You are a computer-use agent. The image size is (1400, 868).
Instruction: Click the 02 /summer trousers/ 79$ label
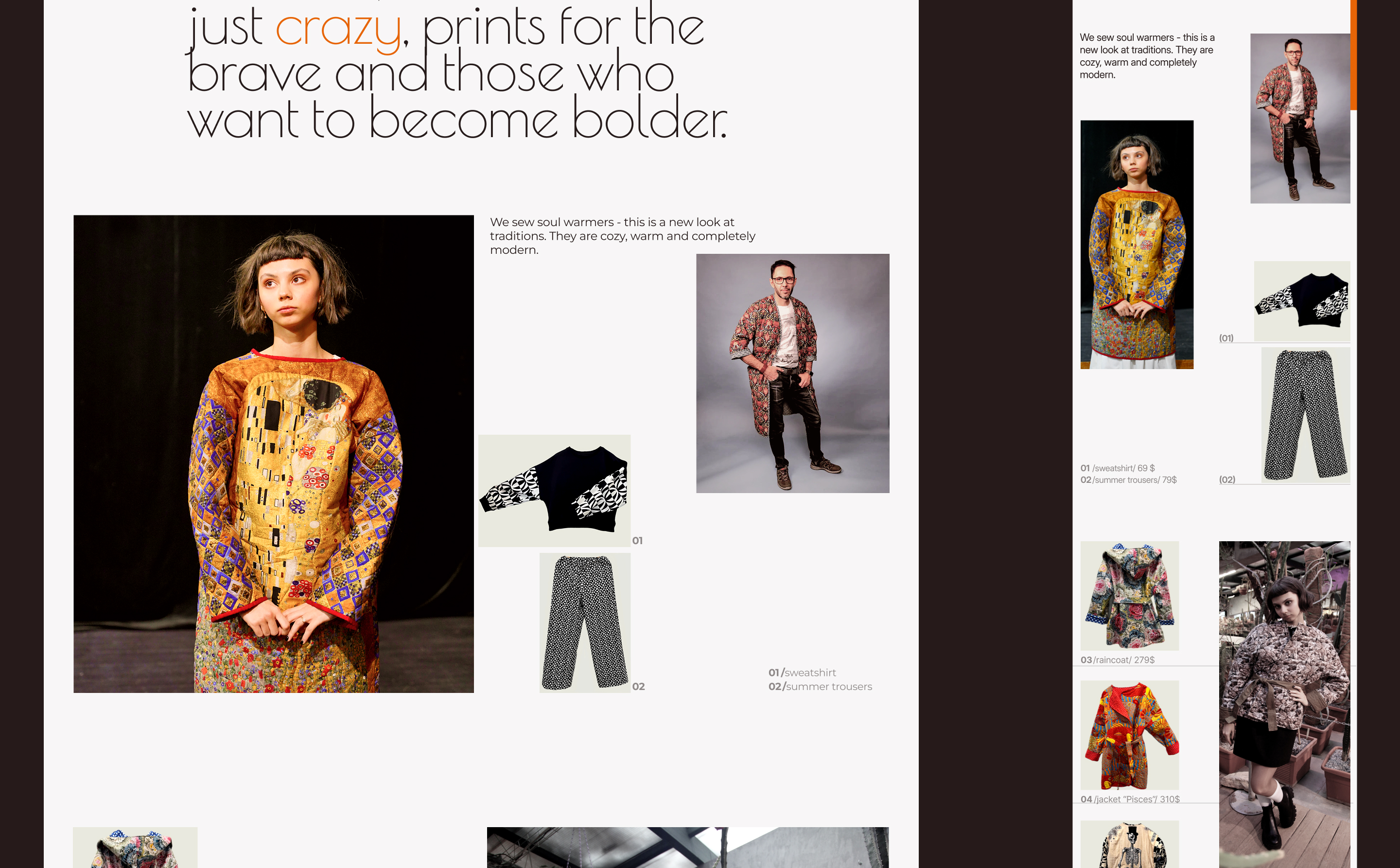point(1128,480)
